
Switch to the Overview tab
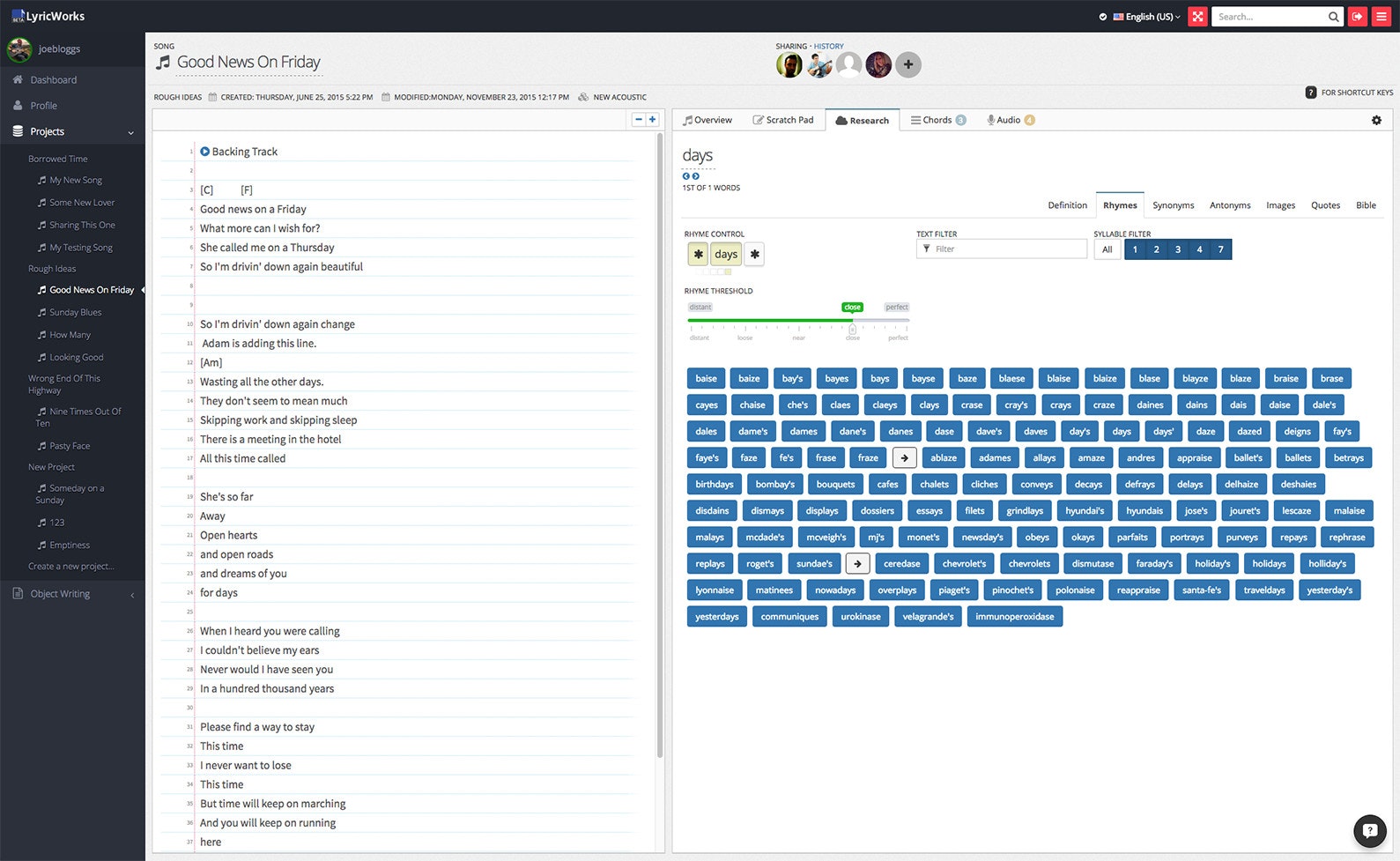click(x=707, y=120)
